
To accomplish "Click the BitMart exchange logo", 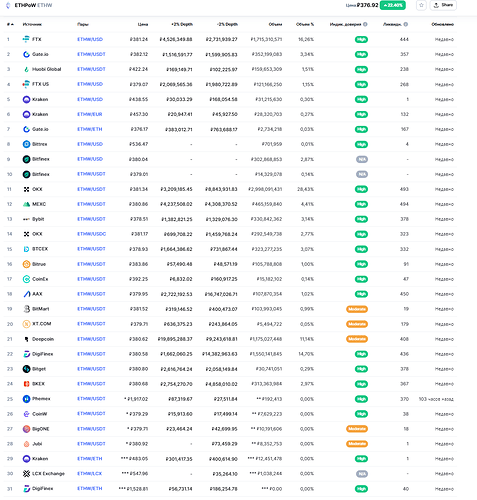I will pos(26,309).
